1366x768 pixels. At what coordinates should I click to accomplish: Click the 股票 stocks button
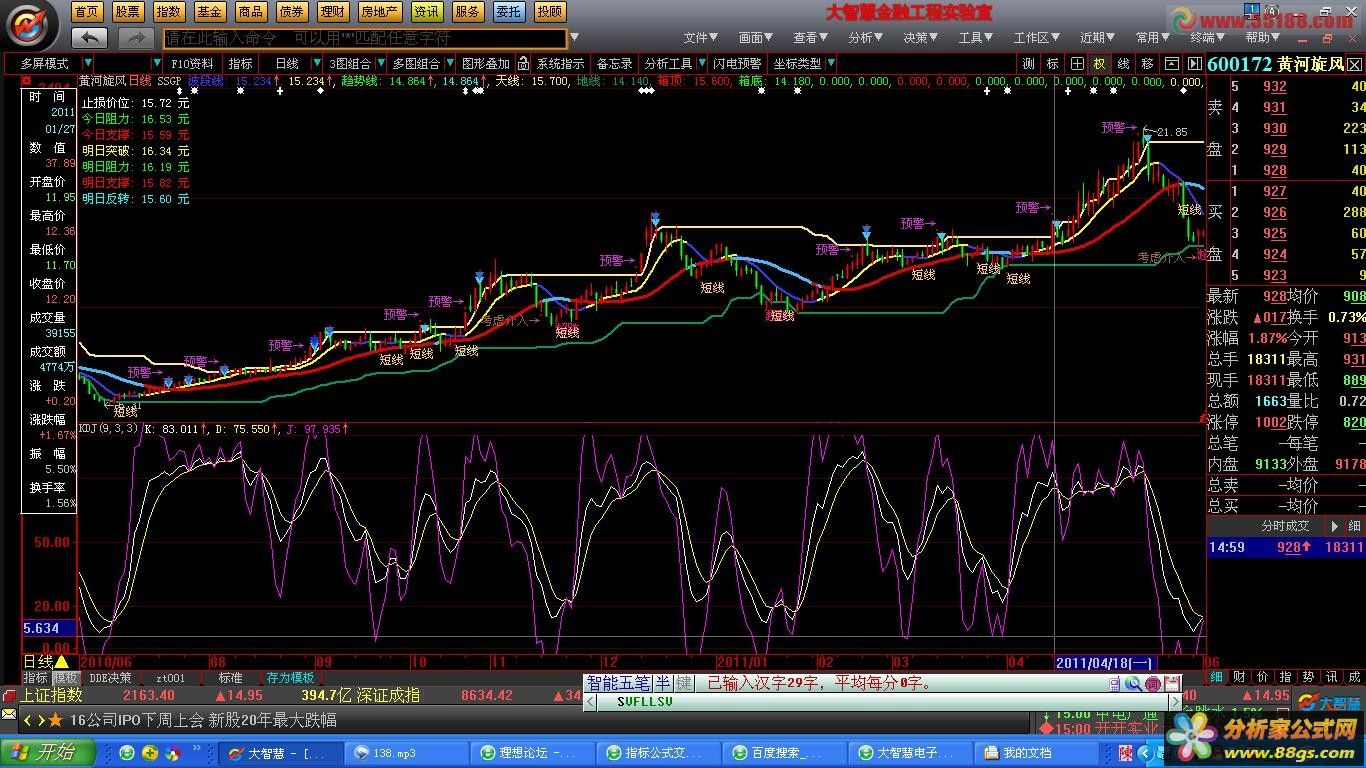click(127, 12)
